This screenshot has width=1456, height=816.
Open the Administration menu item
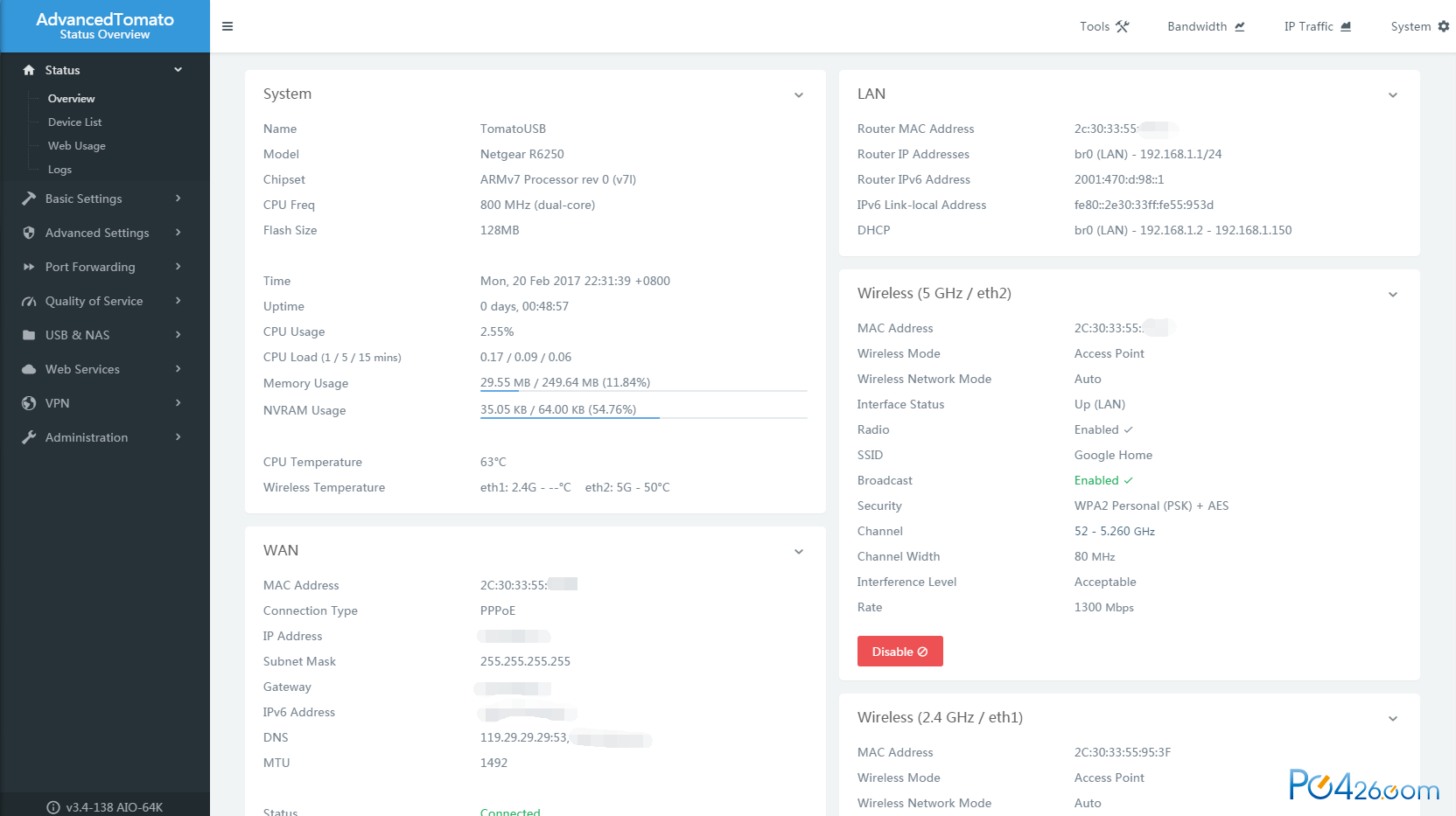[x=105, y=437]
